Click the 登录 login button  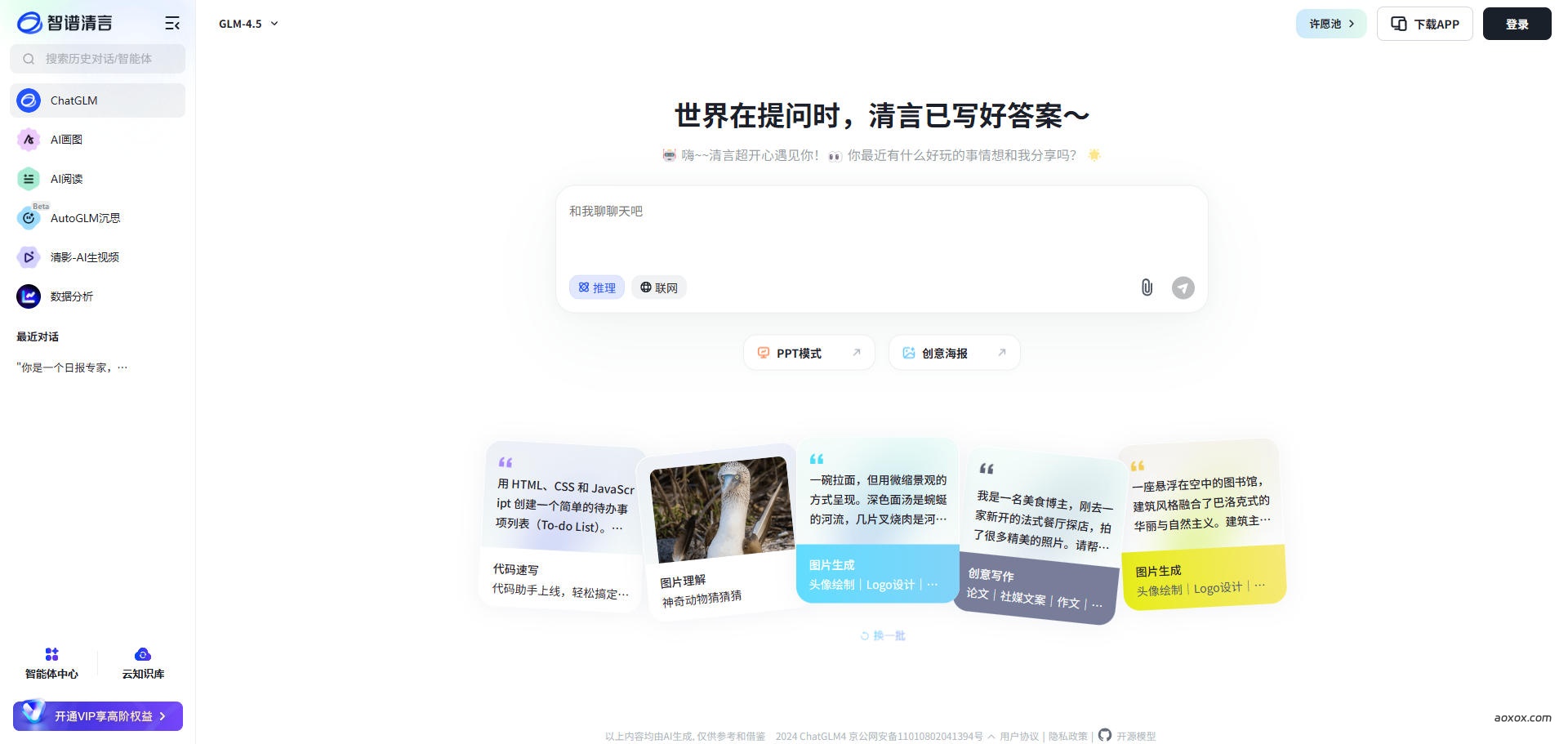pos(1517,23)
